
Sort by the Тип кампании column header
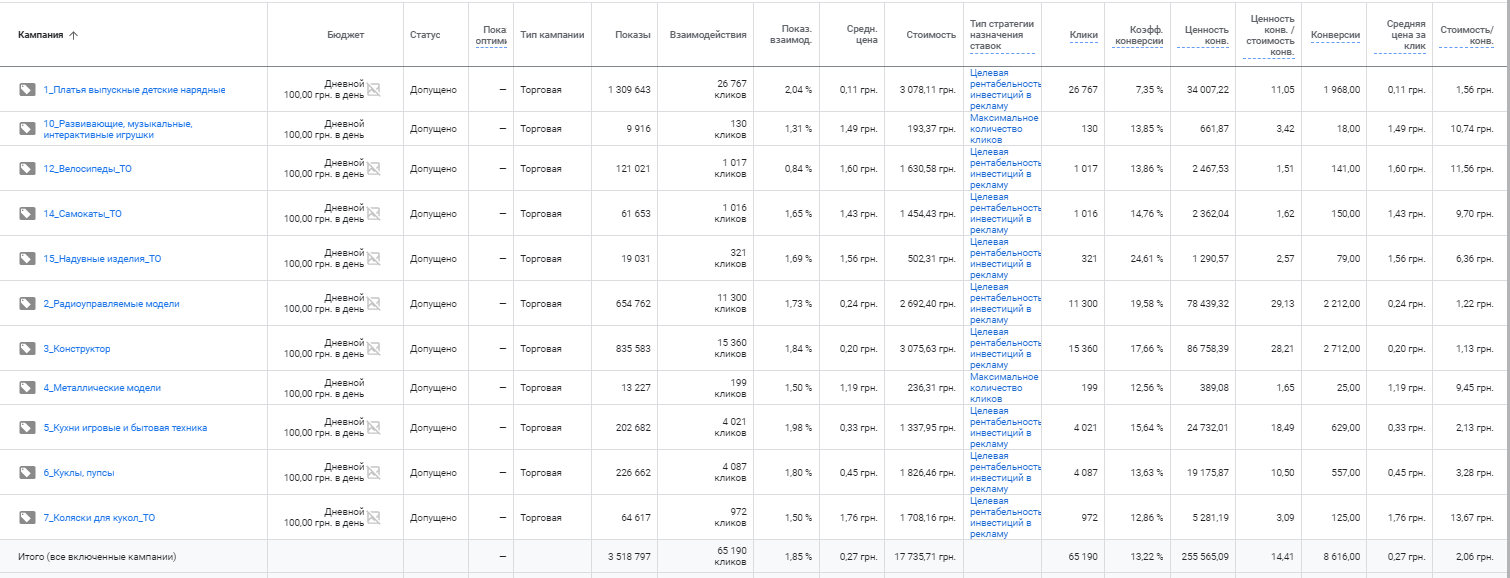(552, 35)
